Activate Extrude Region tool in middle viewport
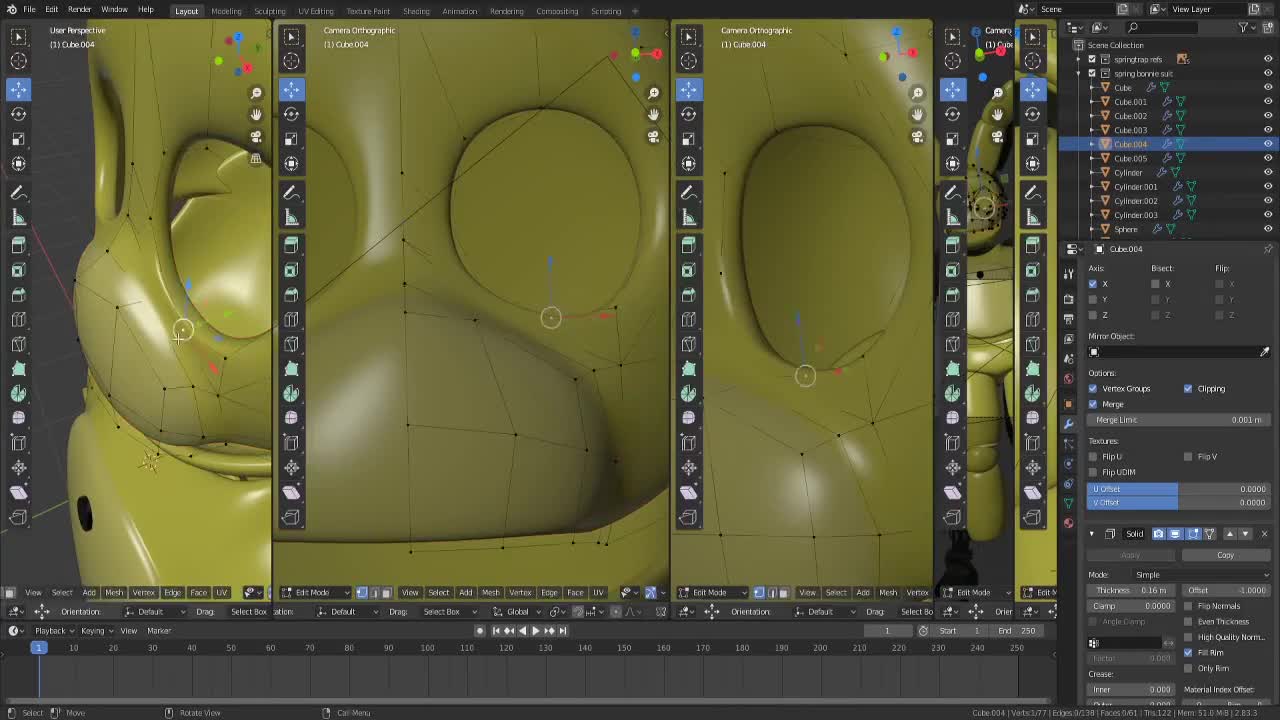This screenshot has height=720, width=1280. (291, 245)
